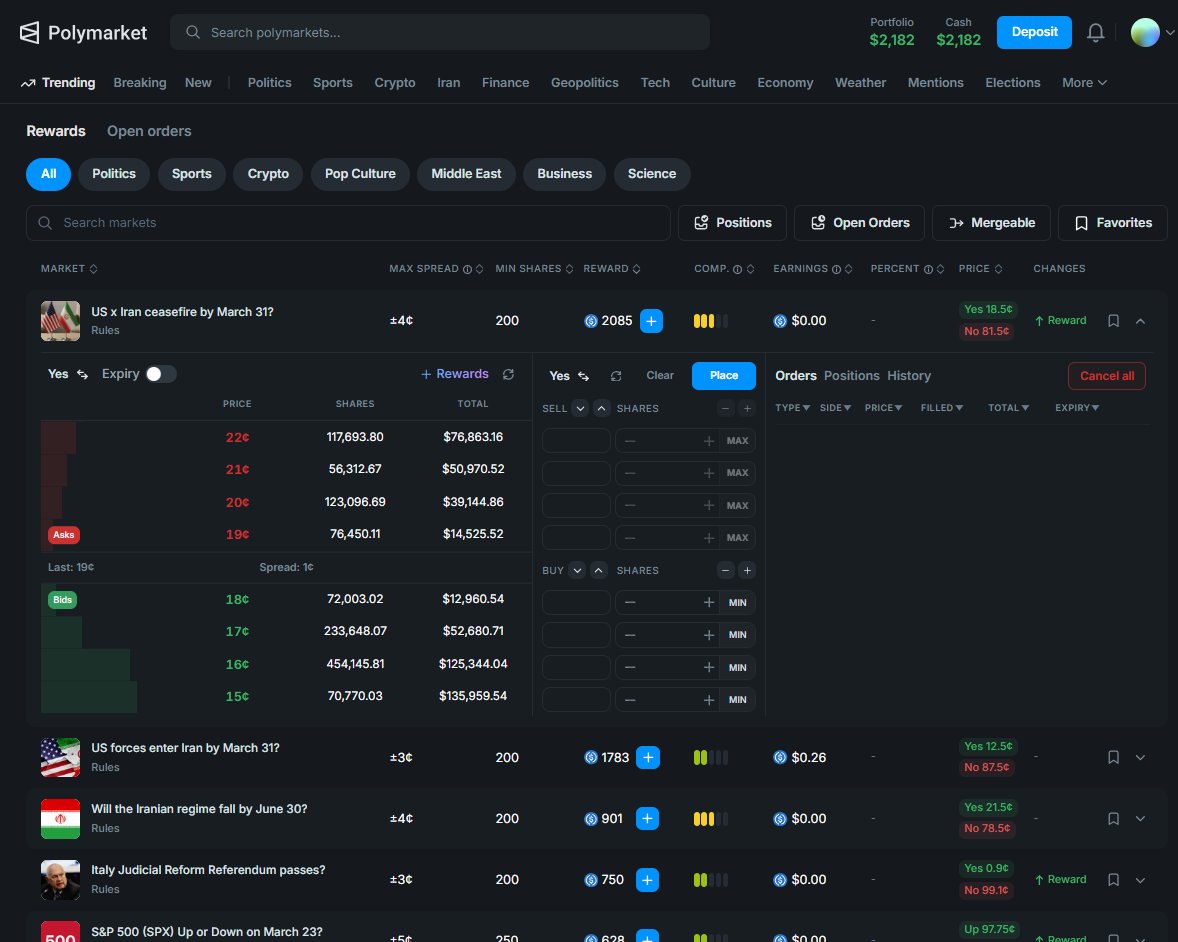Viewport: 1178px width, 942px height.
Task: Bookmark the US x Iran ceasefire market
Action: tap(1113, 321)
